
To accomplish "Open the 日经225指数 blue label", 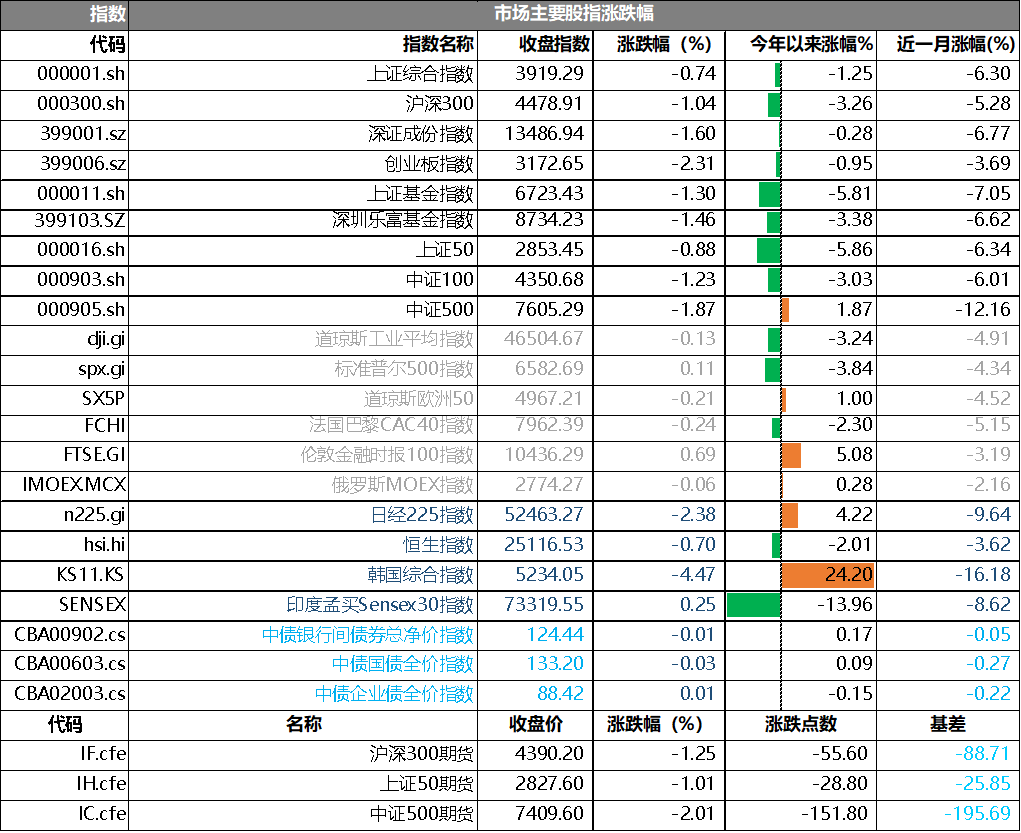I will 421,515.
